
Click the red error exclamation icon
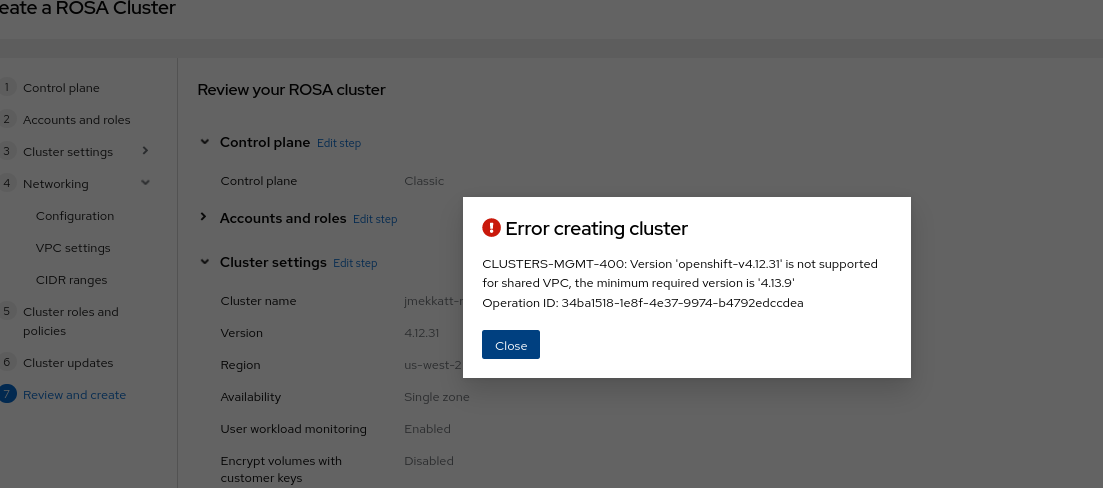click(x=491, y=228)
